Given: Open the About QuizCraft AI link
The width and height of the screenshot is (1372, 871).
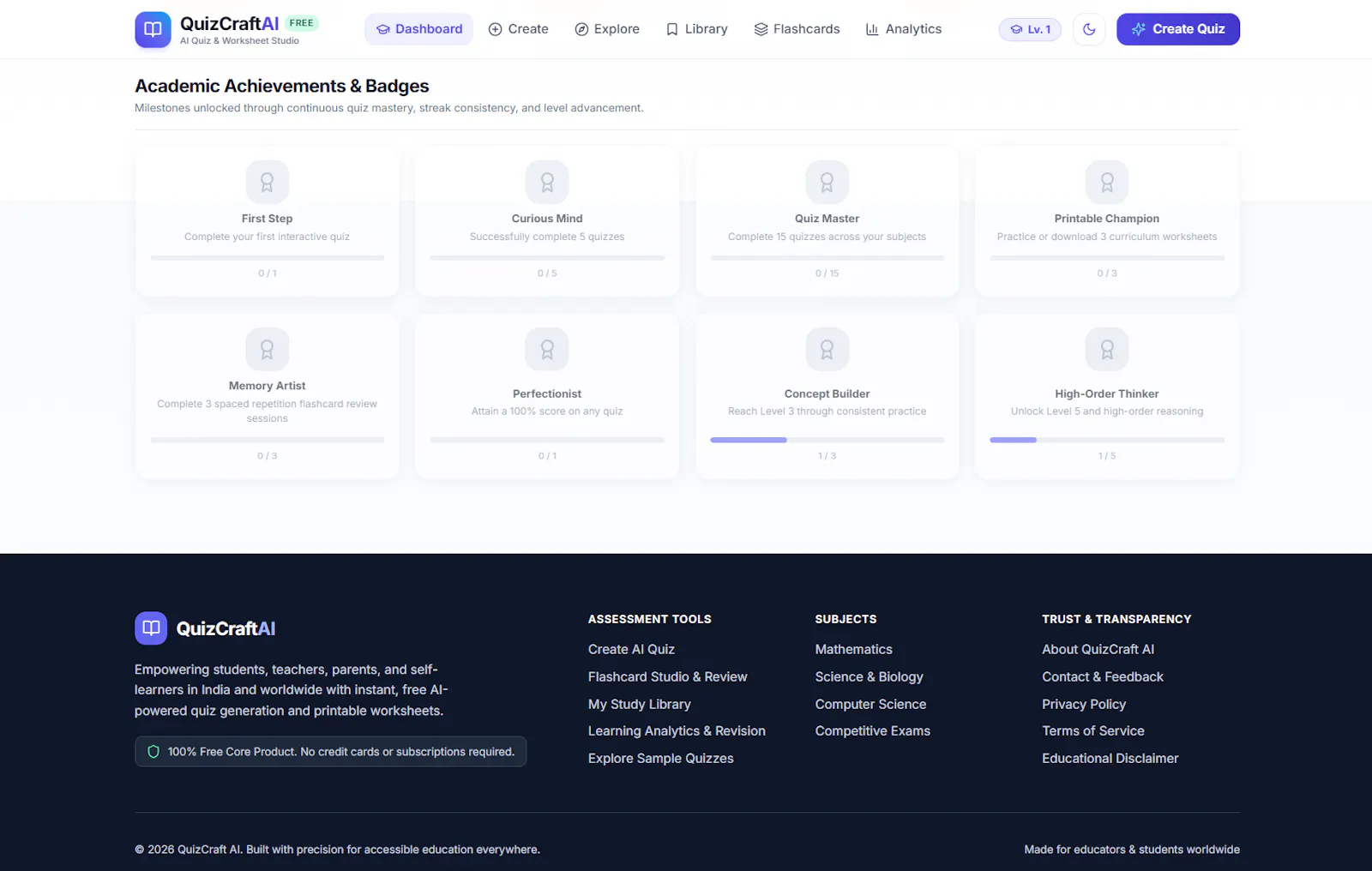Looking at the screenshot, I should (1098, 650).
